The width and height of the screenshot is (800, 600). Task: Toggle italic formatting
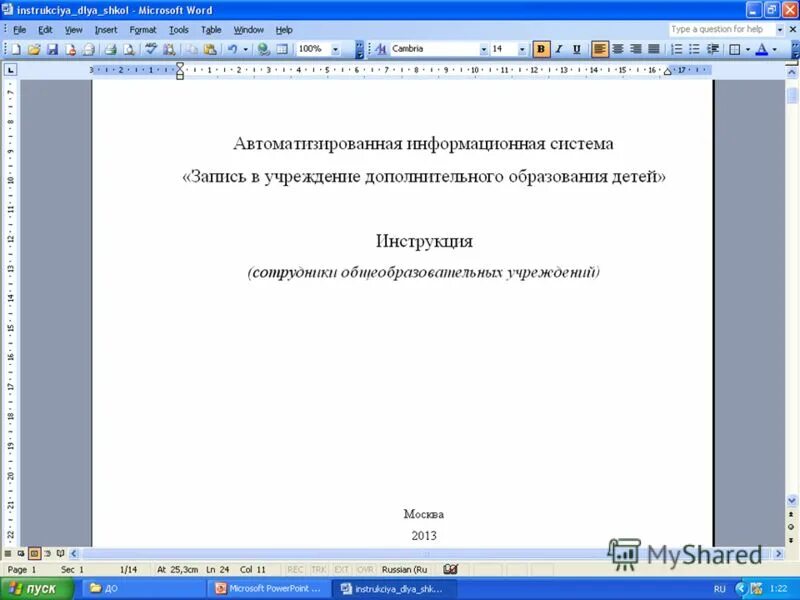pos(558,49)
